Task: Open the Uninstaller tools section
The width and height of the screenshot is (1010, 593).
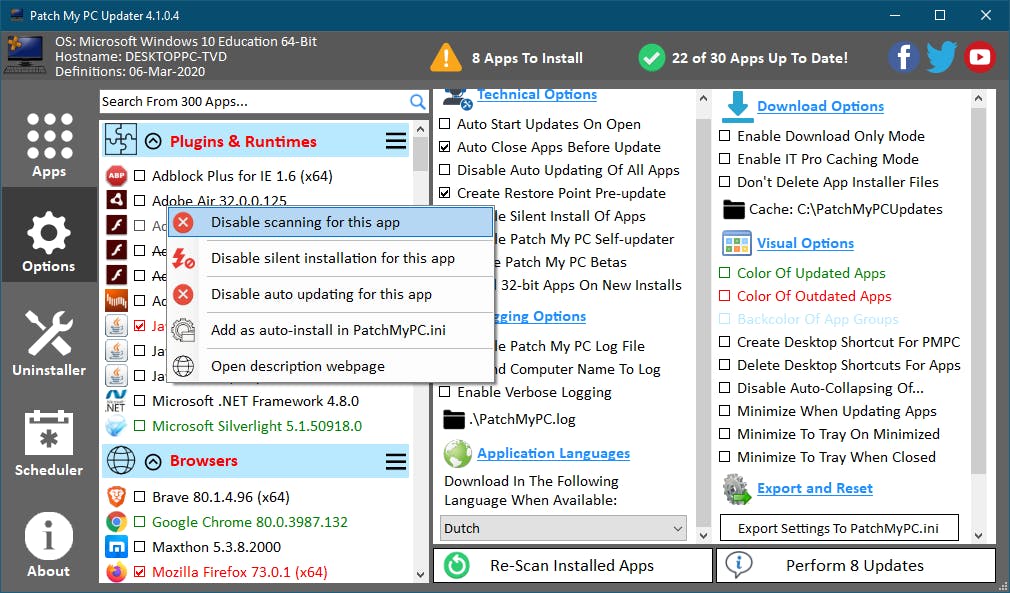Action: pos(49,342)
